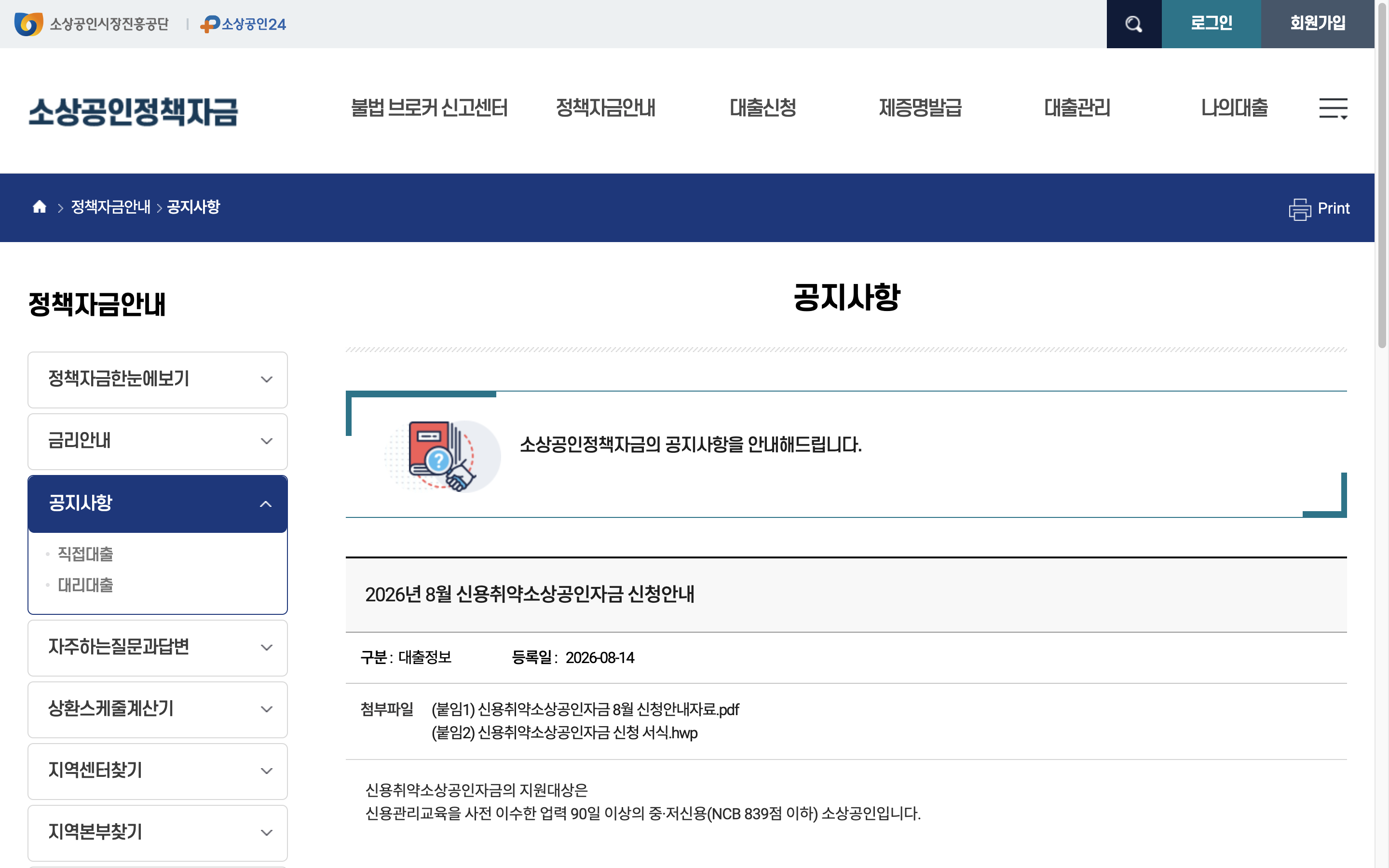Select 직접대출 under 공지사항
Viewport: 1389px width, 868px height.
click(85, 554)
